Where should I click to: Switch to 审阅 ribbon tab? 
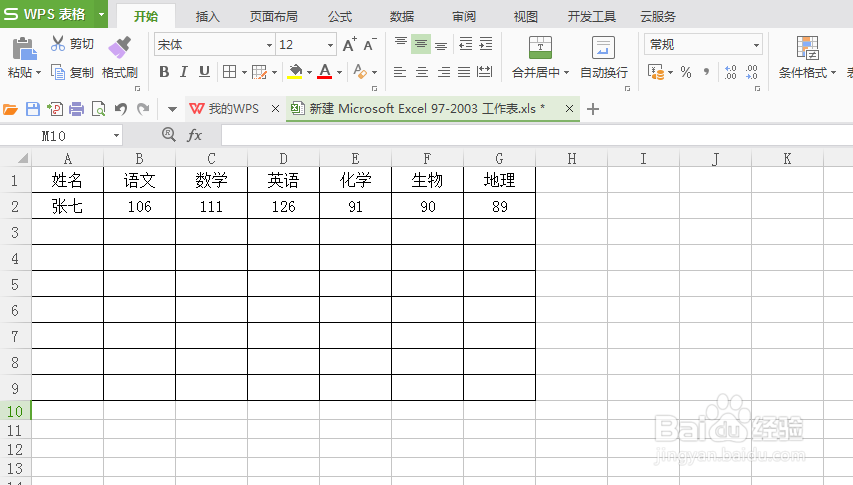click(x=464, y=17)
